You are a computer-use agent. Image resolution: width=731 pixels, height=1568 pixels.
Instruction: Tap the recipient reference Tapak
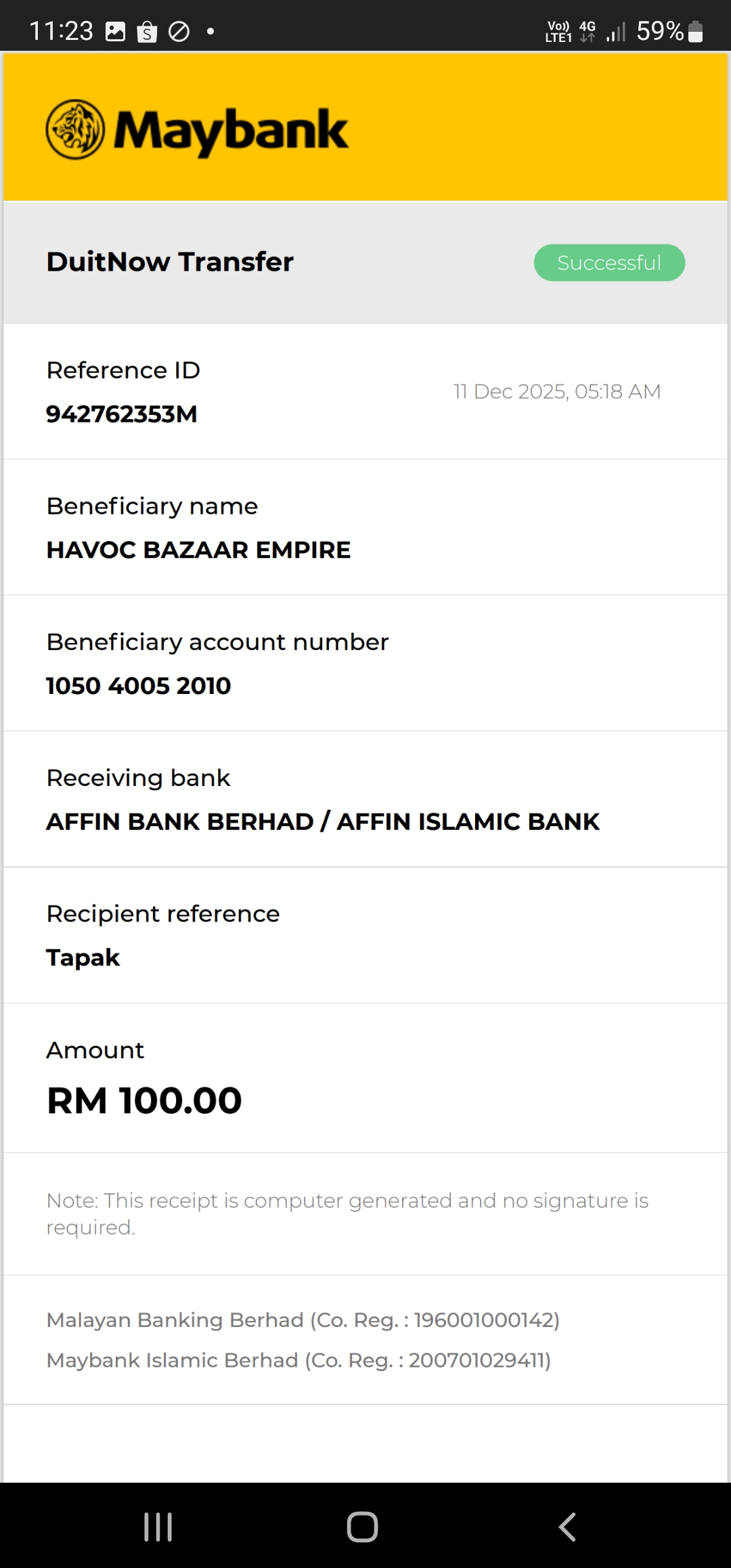click(x=83, y=957)
